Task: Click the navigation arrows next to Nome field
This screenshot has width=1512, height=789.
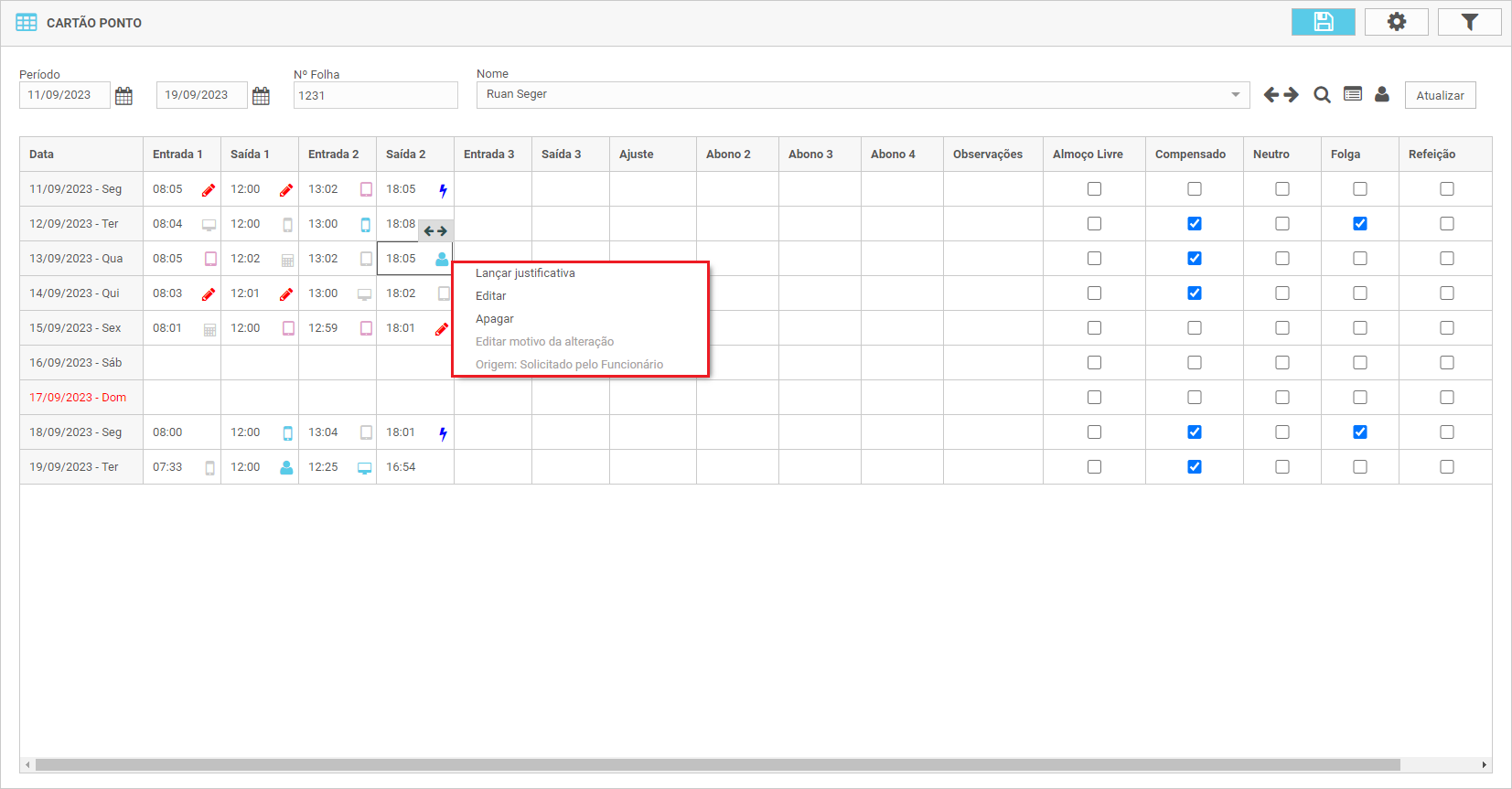Action: [1281, 95]
